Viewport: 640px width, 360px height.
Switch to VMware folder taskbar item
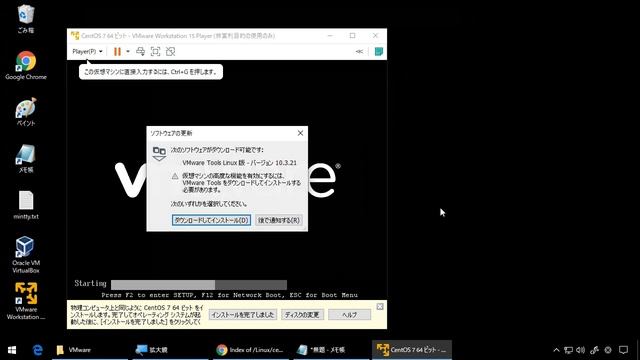click(x=90, y=350)
